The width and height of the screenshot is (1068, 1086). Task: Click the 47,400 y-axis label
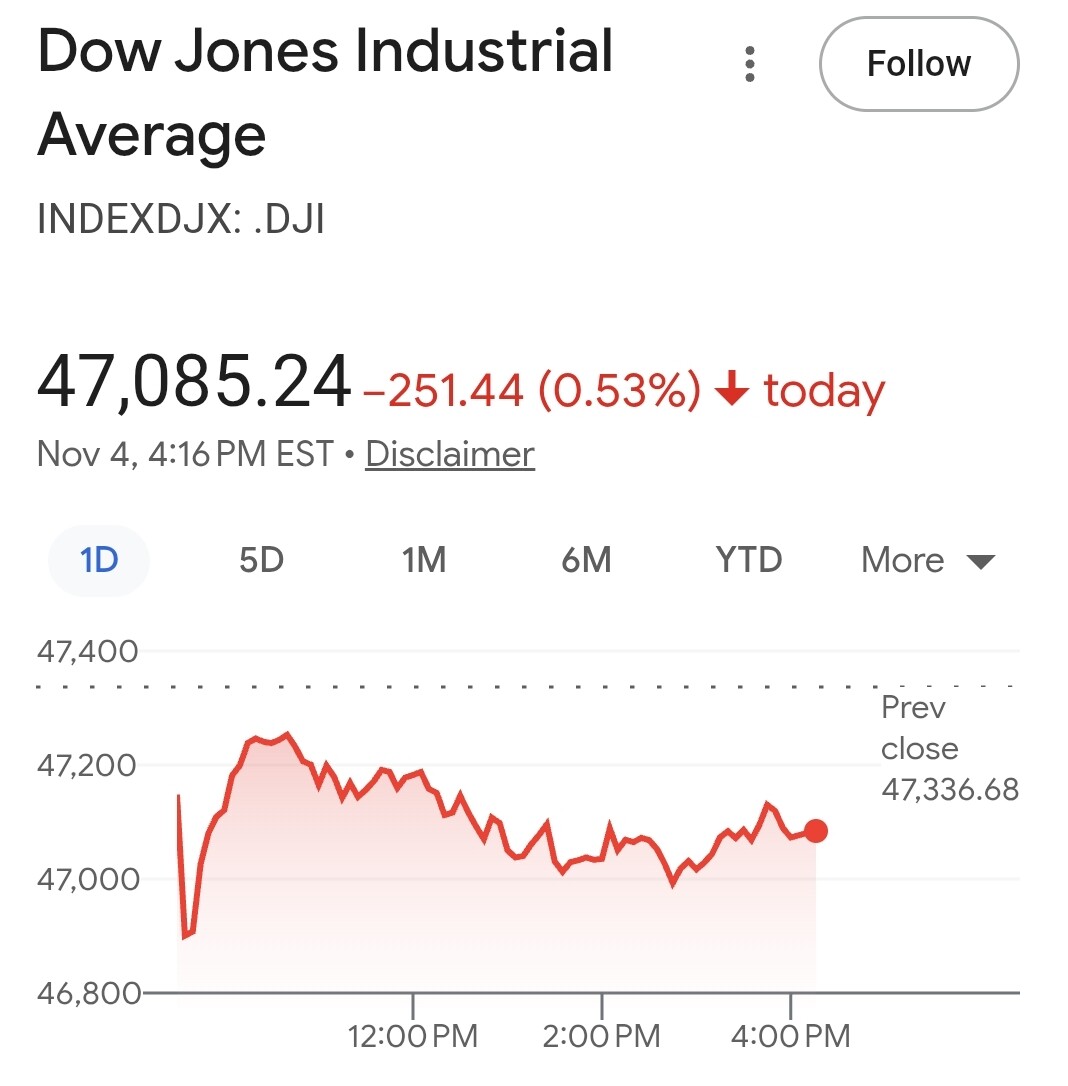click(x=88, y=652)
